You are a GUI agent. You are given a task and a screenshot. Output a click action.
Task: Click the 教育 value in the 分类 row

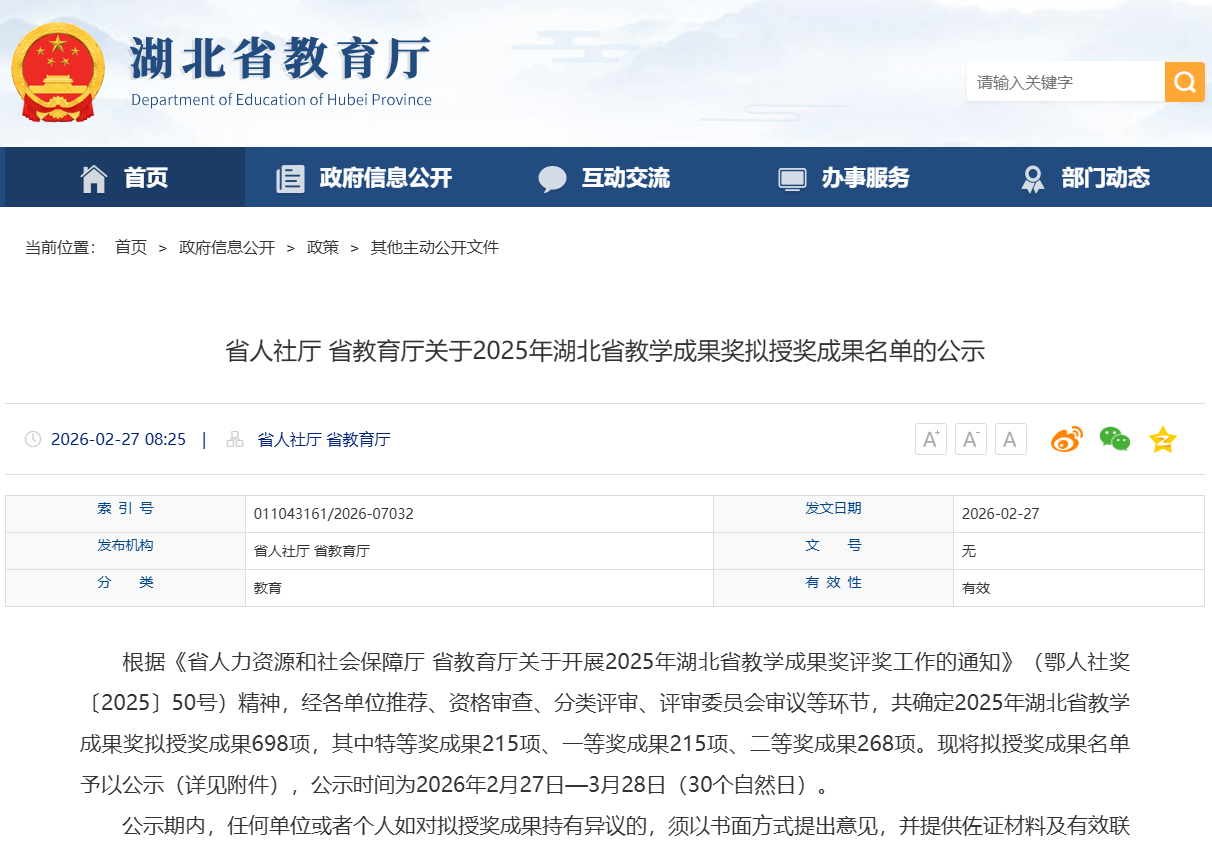pos(268,588)
